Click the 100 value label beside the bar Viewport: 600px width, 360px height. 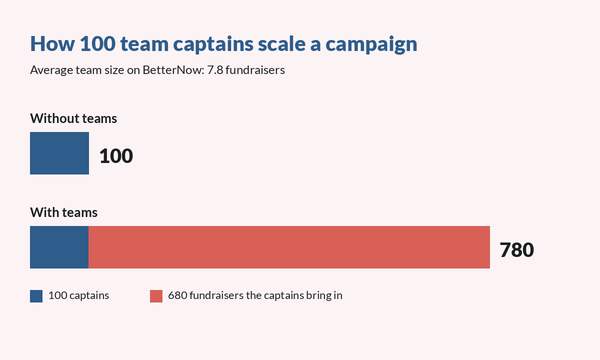click(116, 156)
